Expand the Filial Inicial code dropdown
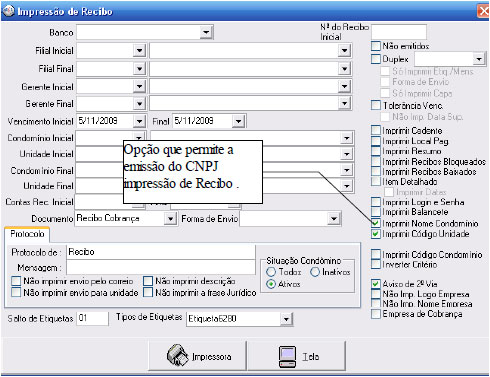 click(x=139, y=51)
